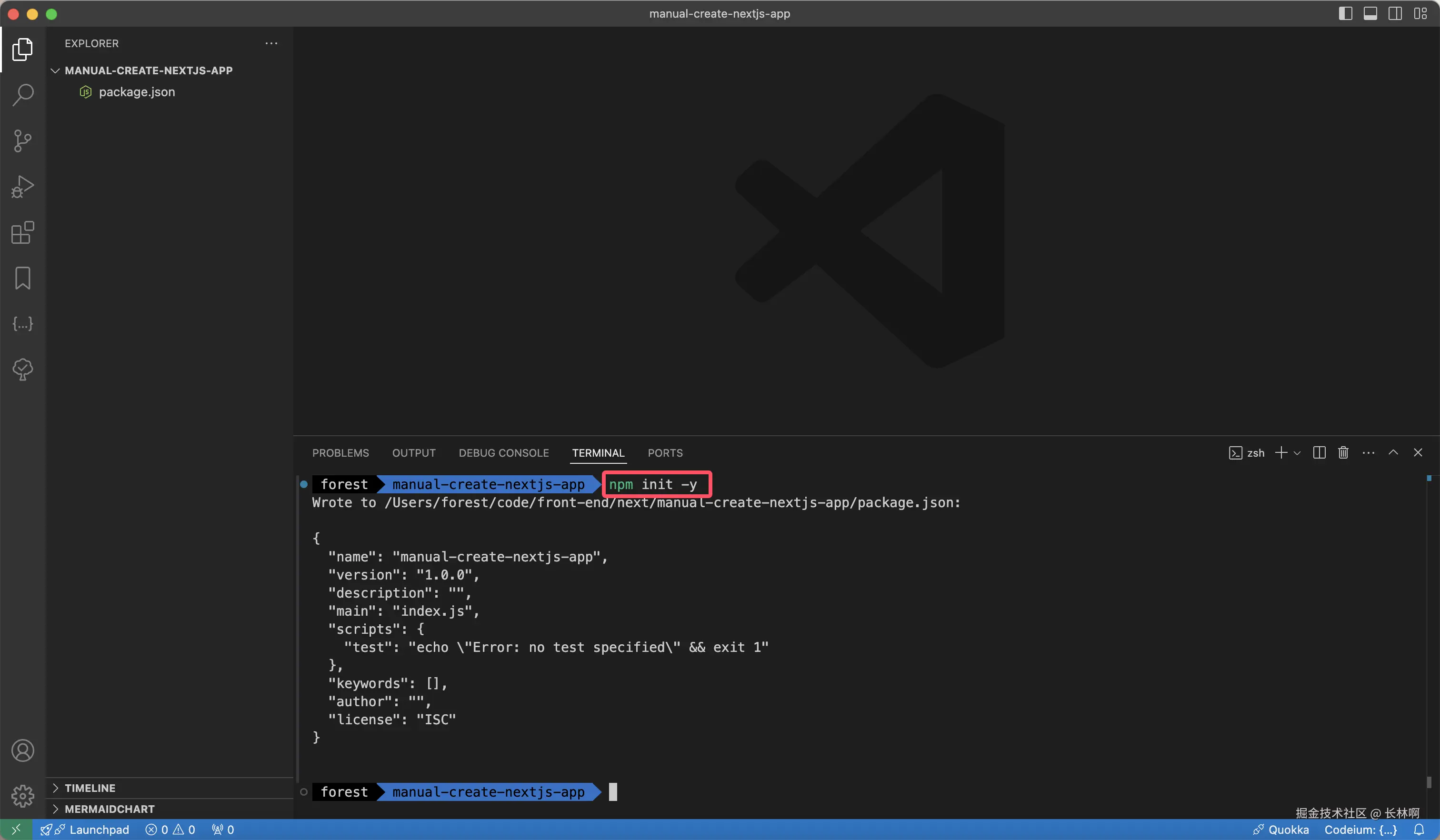This screenshot has height=840, width=1440.
Task: Switch to the PROBLEMS tab
Action: point(340,452)
